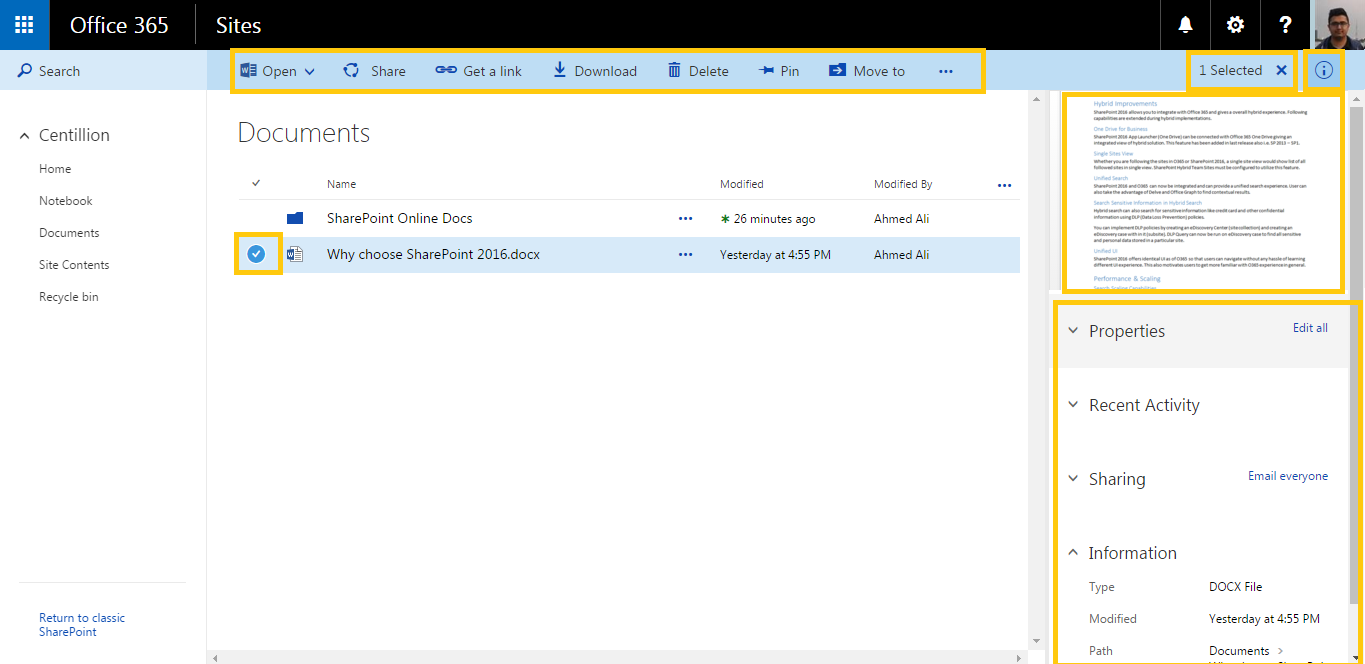Collapse the Centillion navigation group
Screen dimensions: 1365x664
tap(25, 136)
